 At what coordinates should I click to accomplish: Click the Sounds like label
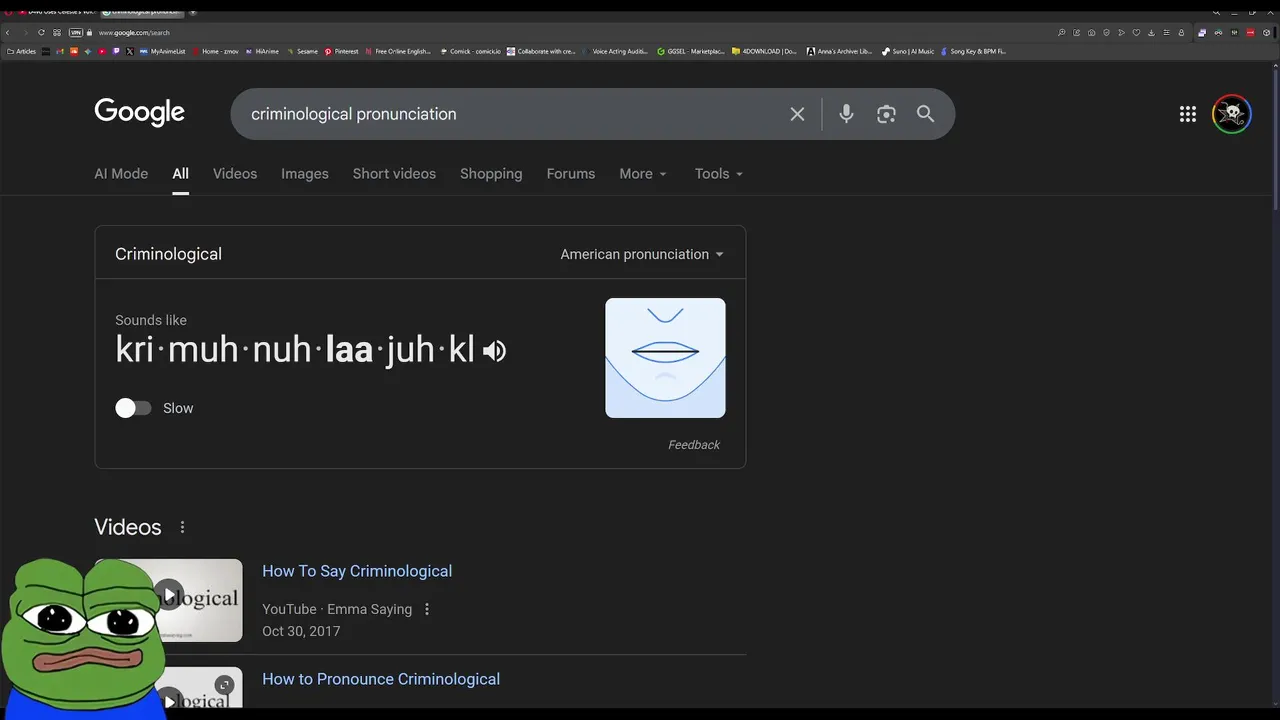click(x=151, y=320)
